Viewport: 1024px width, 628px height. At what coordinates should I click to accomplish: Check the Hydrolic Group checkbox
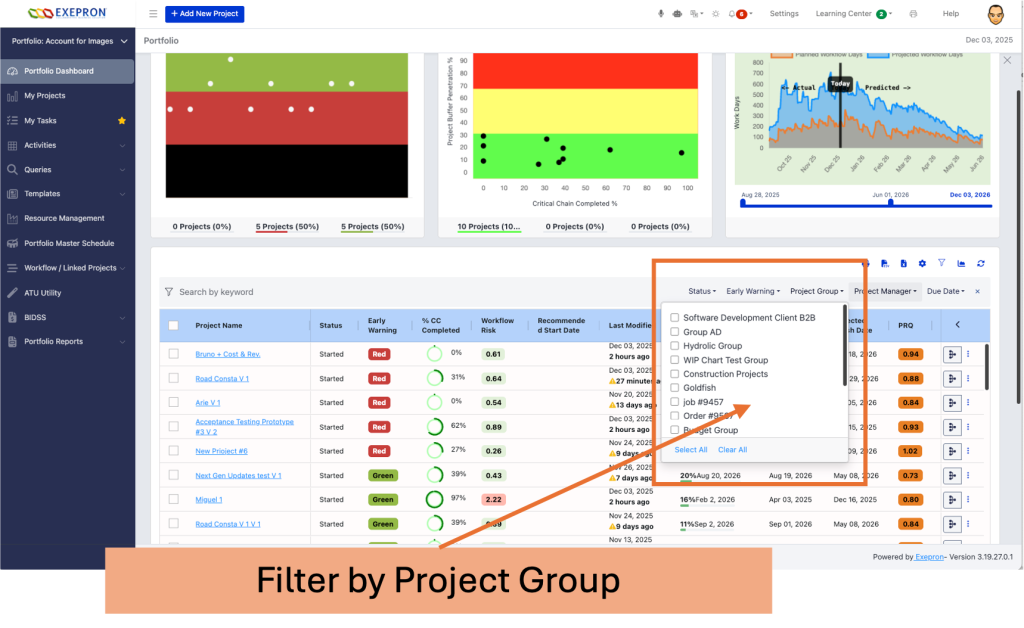coord(675,346)
